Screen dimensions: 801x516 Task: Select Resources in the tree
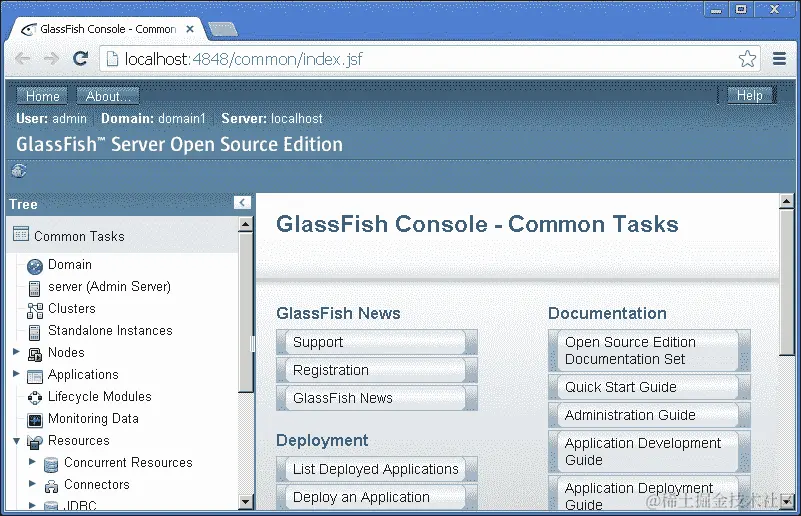point(79,440)
